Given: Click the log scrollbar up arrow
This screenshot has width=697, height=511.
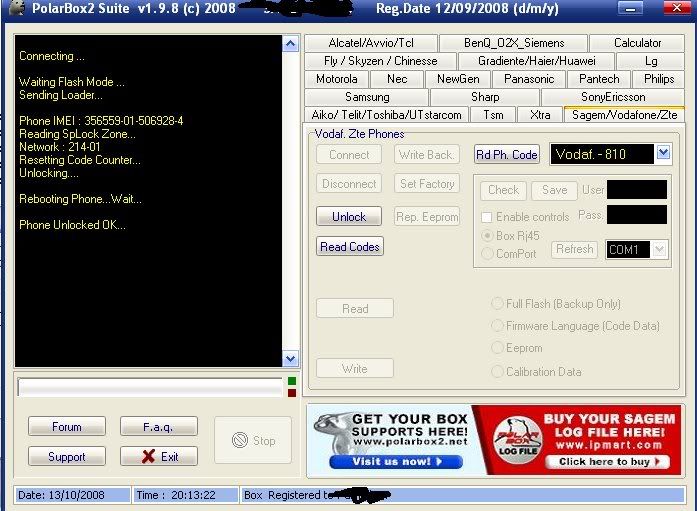Looking at the screenshot, I should pyautogui.click(x=290, y=44).
